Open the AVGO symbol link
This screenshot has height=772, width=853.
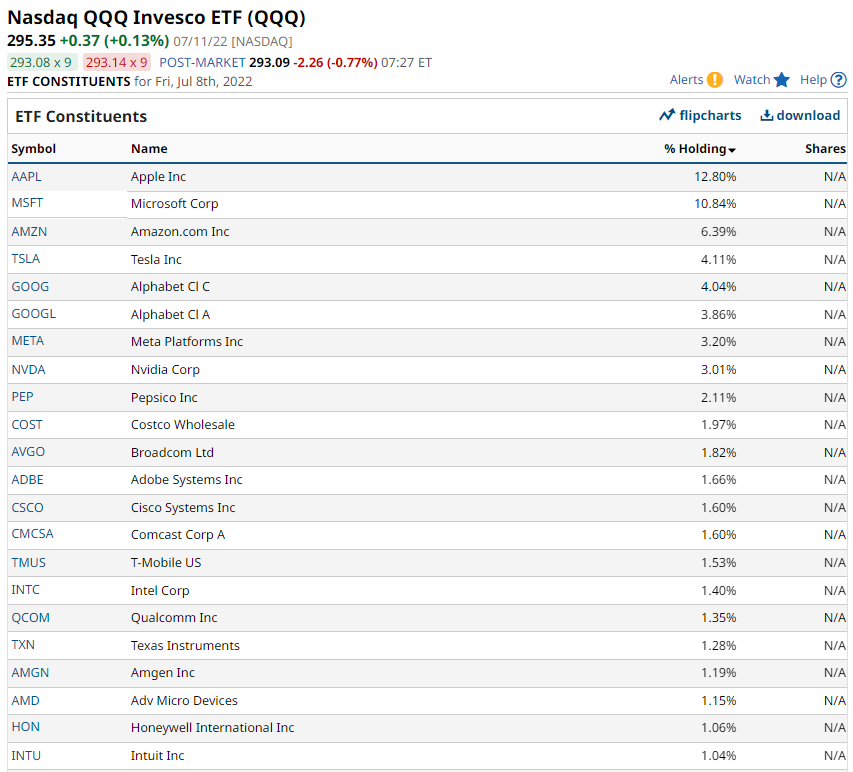click(28, 452)
